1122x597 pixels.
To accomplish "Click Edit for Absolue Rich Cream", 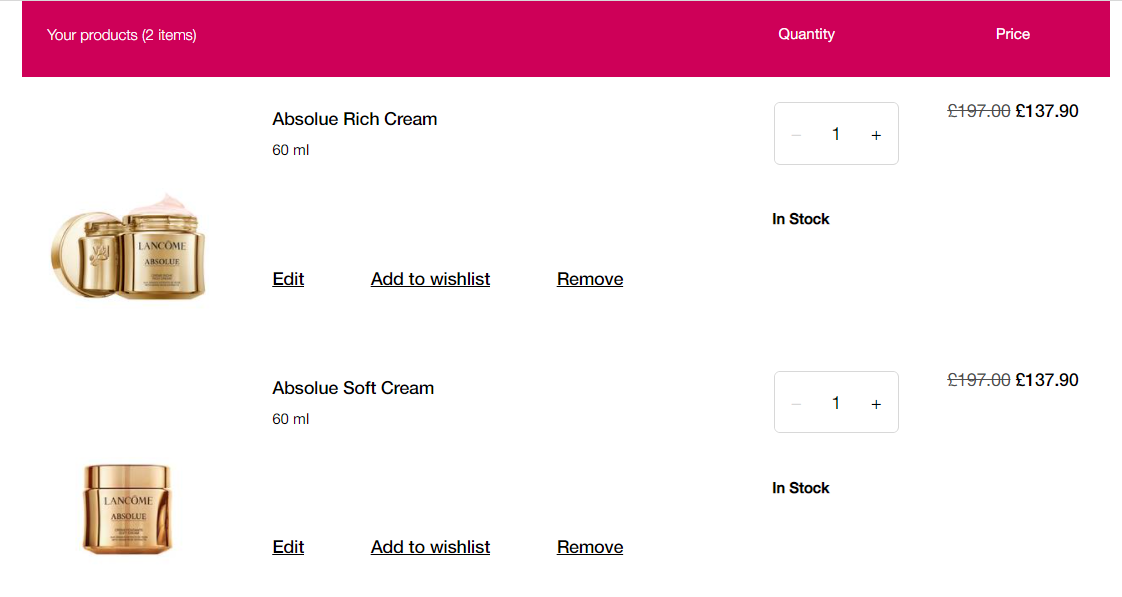I will 288,279.
